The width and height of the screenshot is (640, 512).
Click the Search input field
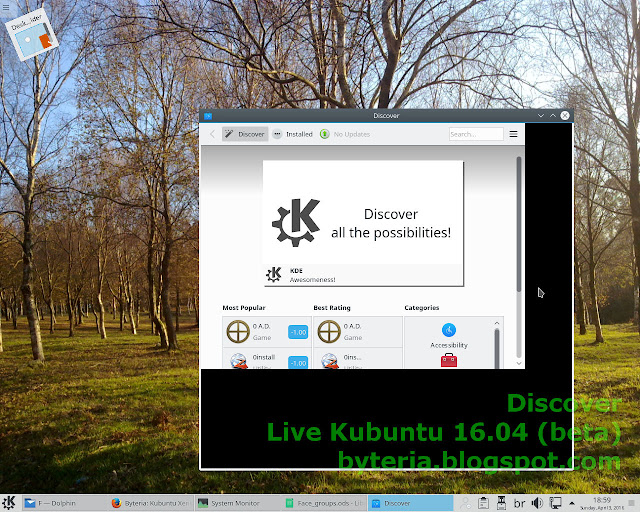476,134
